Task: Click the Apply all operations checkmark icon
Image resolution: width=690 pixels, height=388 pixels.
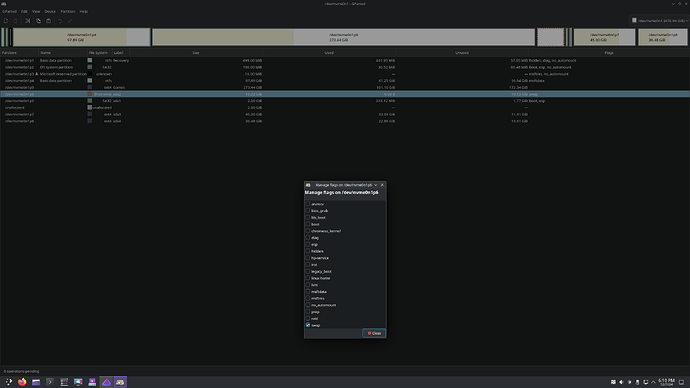Action: (70, 21)
